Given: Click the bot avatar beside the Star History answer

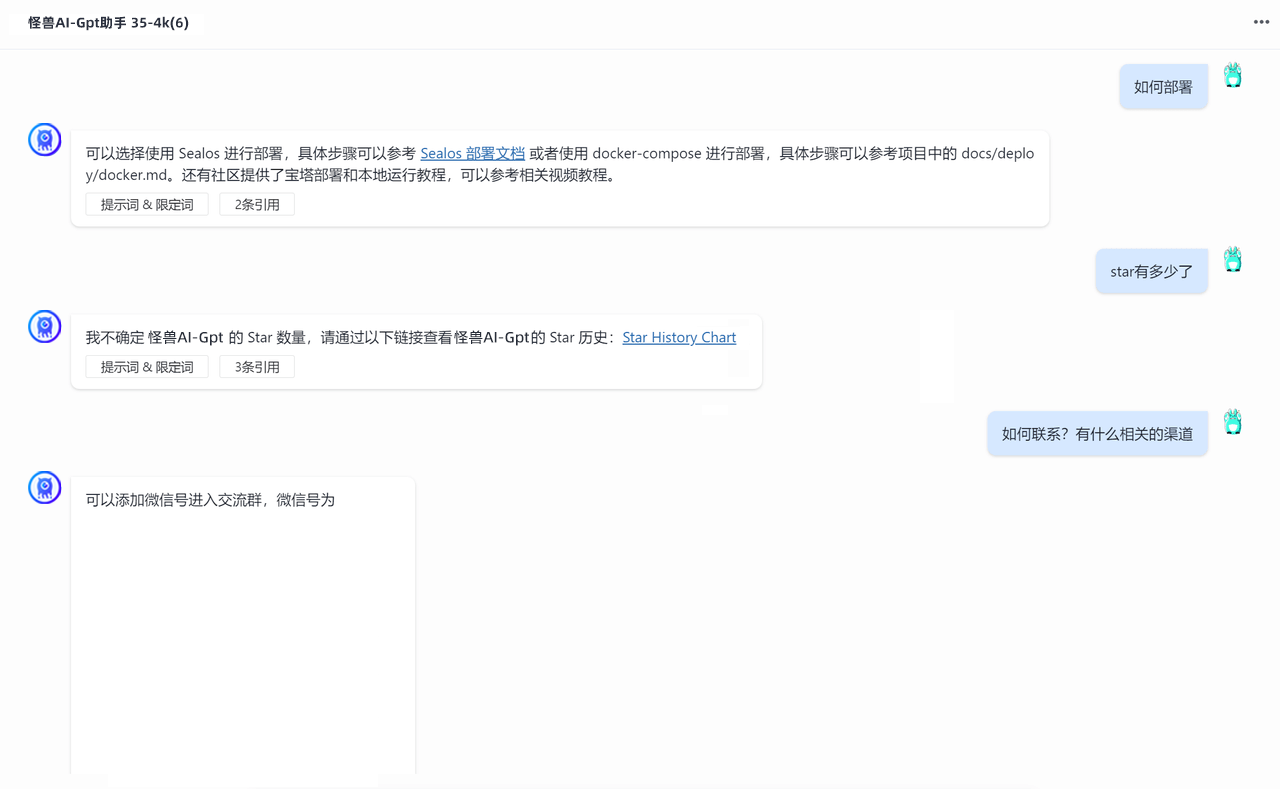Looking at the screenshot, I should click(45, 326).
